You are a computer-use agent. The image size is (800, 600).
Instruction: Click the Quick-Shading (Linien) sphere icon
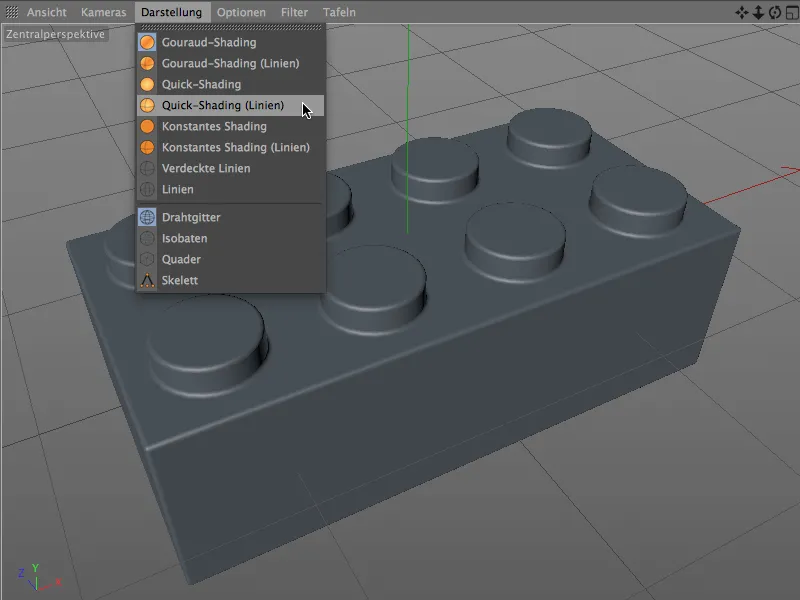click(x=147, y=105)
